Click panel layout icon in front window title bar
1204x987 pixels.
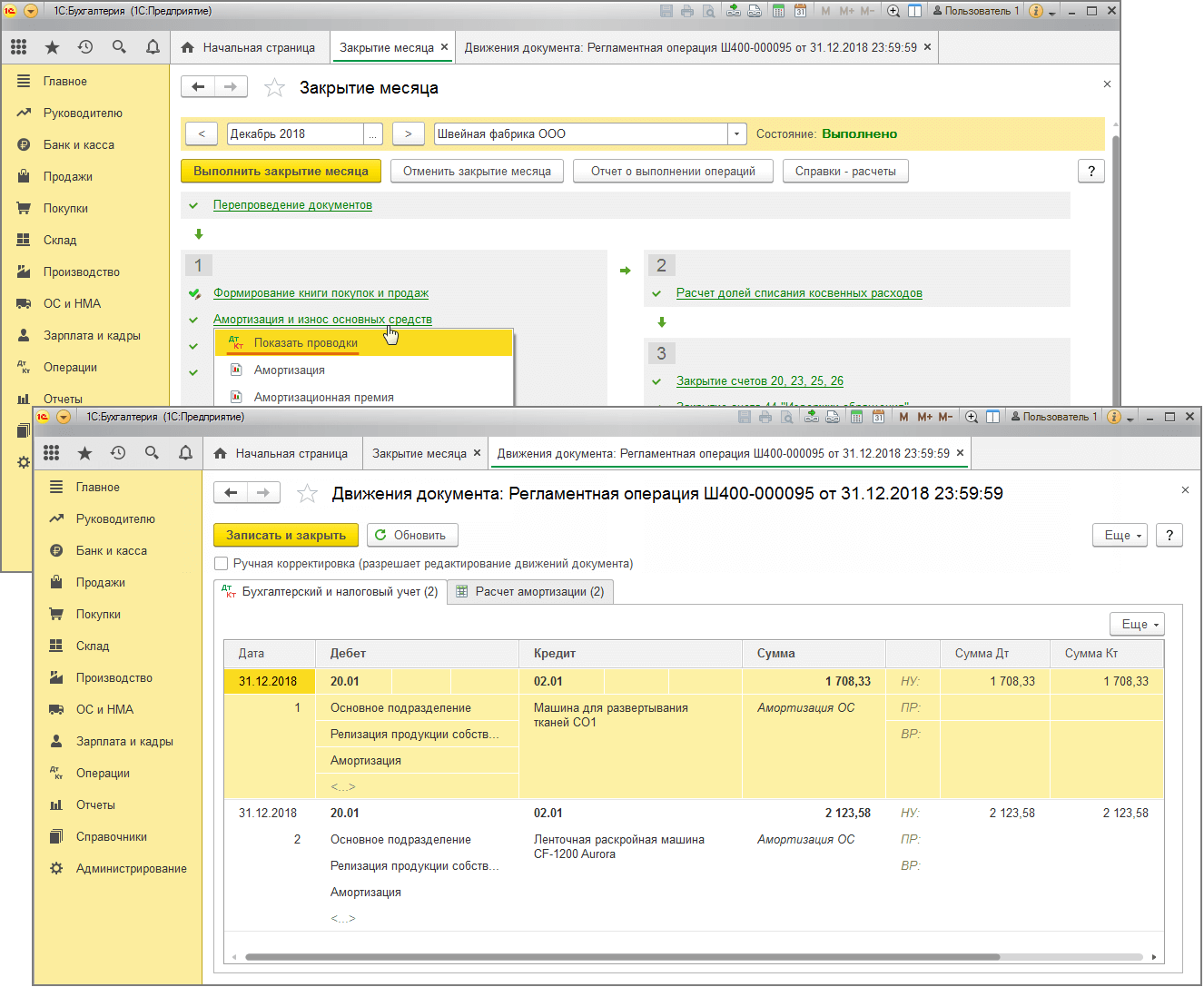click(992, 417)
